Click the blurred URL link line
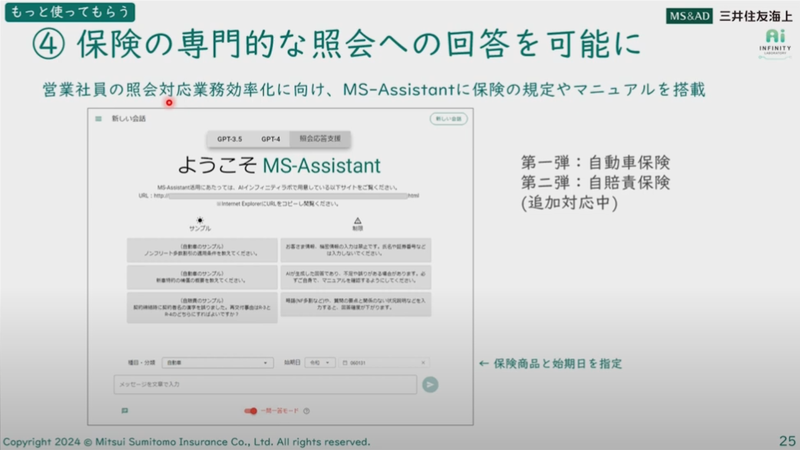Image resolution: width=800 pixels, height=450 pixels. (279, 195)
